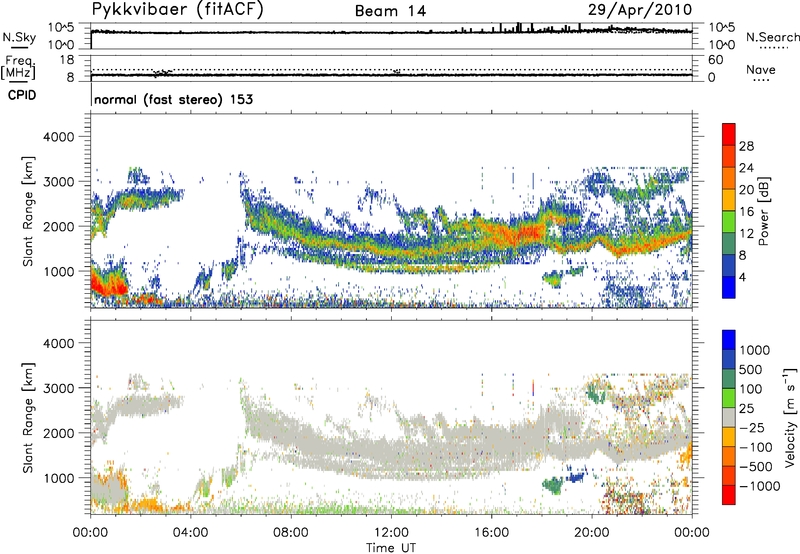The height and width of the screenshot is (554, 800).
Task: Select the N.Sky legend label
Action: pyautogui.click(x=19, y=37)
